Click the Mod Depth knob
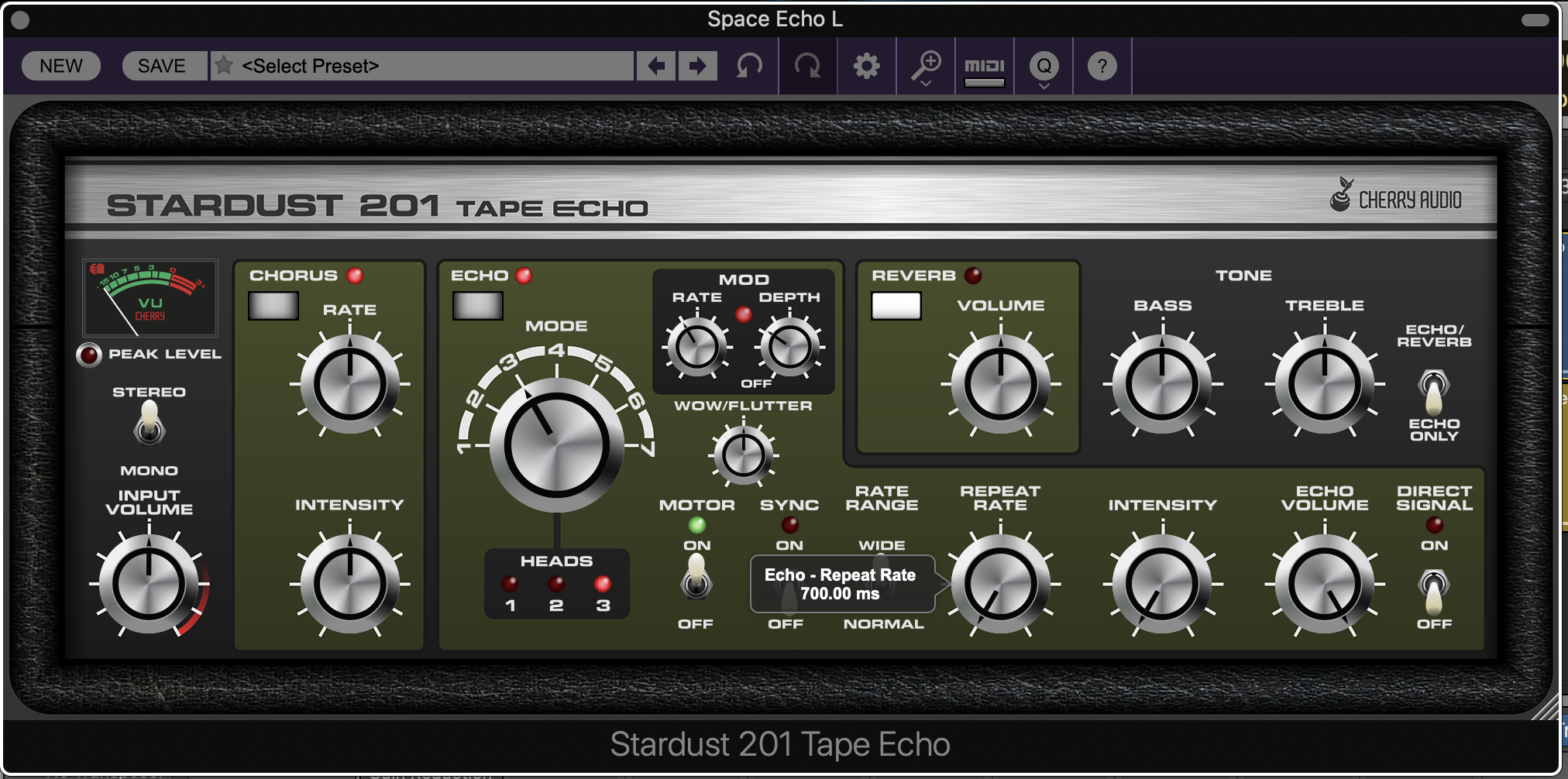The width and height of the screenshot is (1568, 779). 789,347
